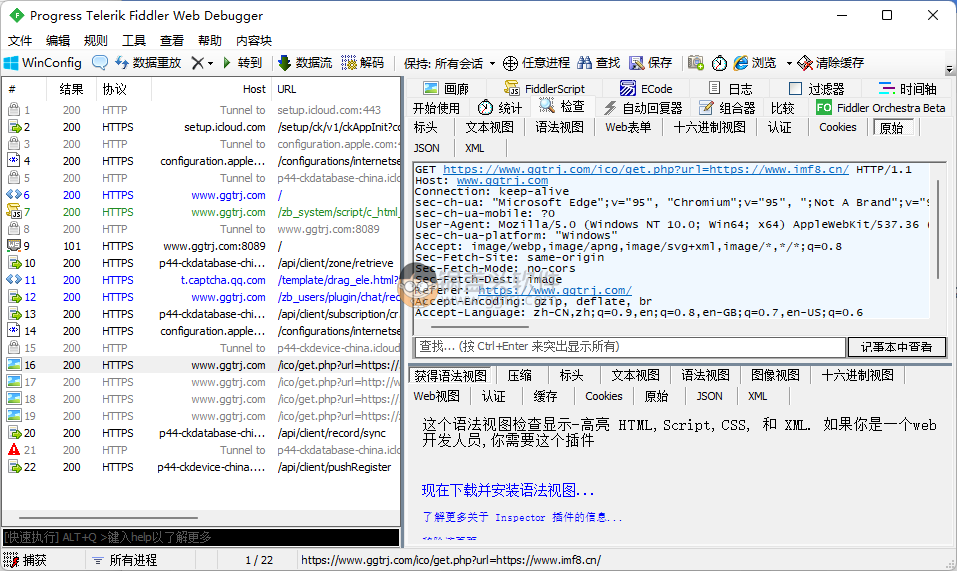Click the Referer https://www.ggtrj.com/ link
This screenshot has height=571, width=957.
click(x=554, y=290)
